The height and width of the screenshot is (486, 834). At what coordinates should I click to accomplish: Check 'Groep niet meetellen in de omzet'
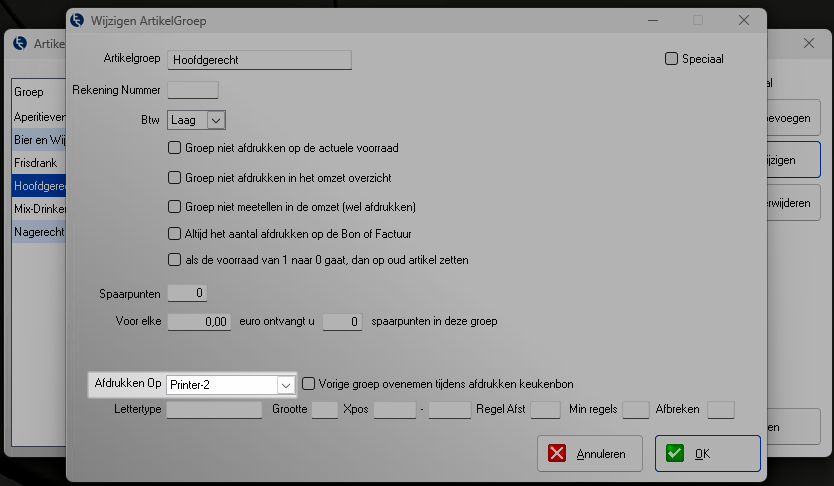(175, 207)
